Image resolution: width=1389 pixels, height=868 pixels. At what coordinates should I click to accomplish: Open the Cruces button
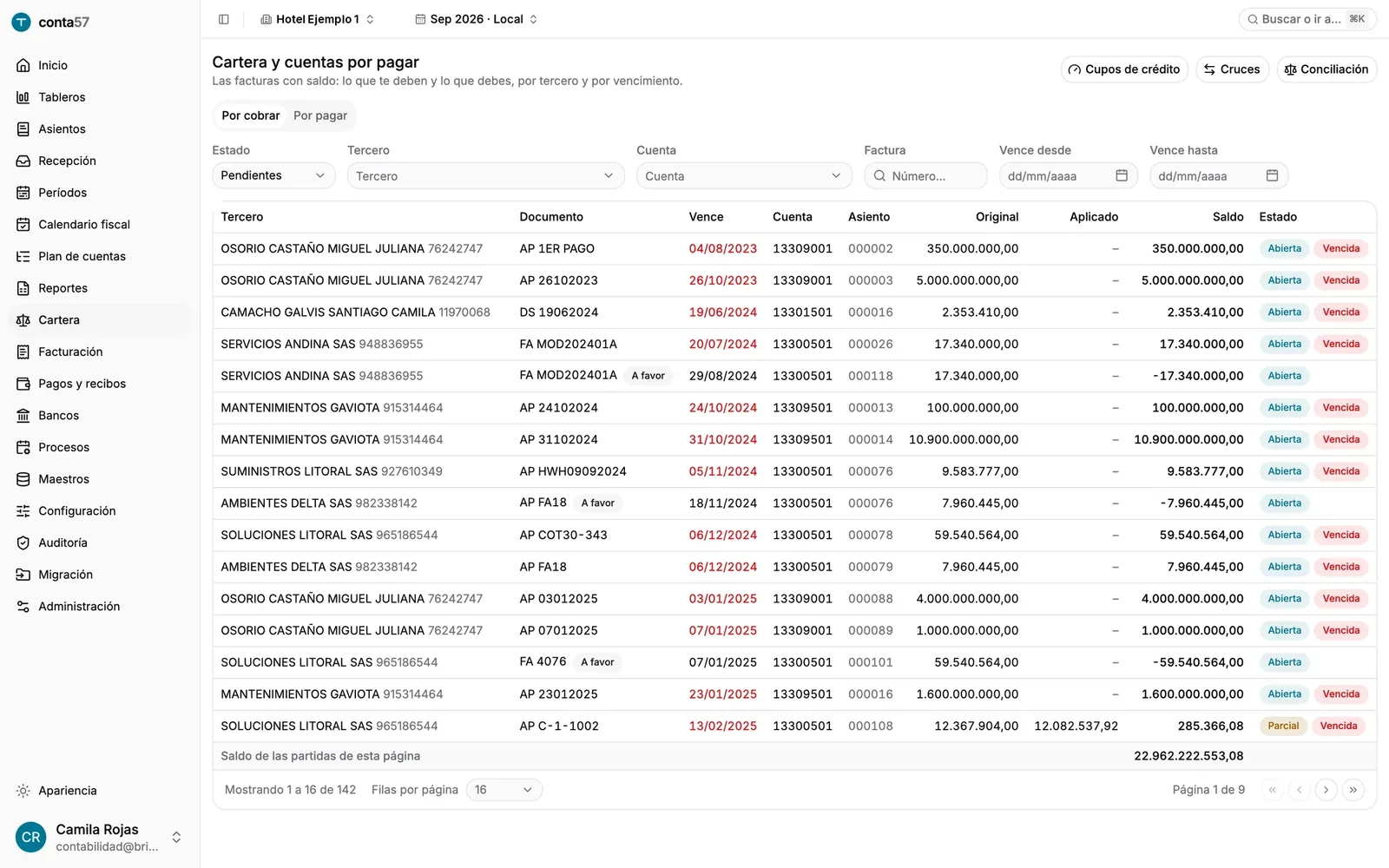[1232, 69]
